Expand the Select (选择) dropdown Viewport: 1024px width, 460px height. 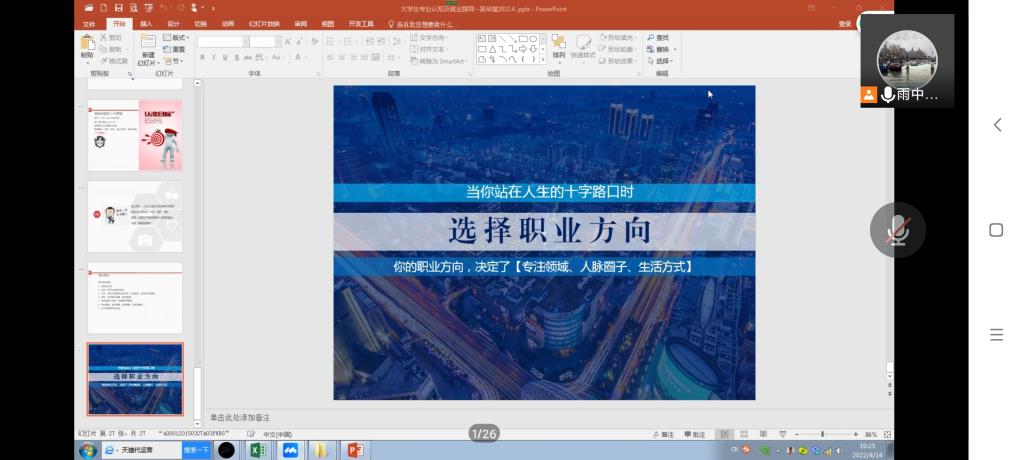coord(662,61)
